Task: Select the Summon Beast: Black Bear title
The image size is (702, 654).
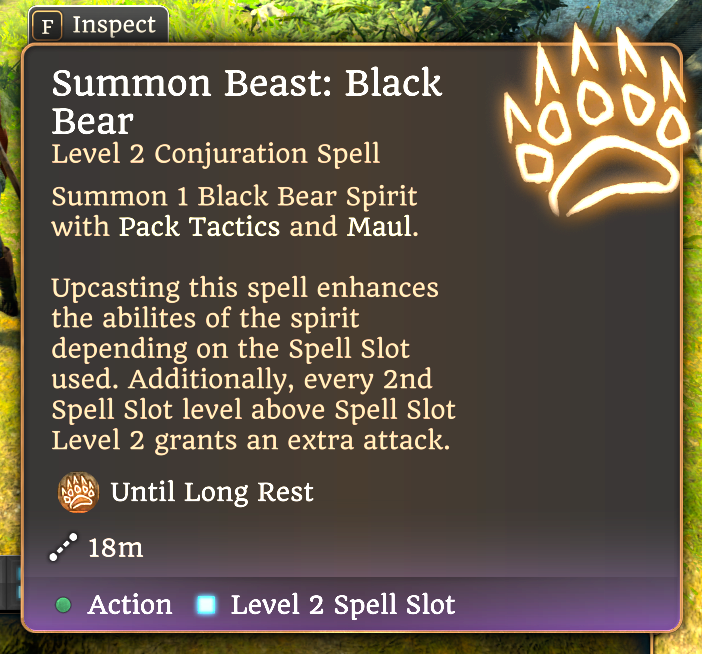Action: [x=246, y=100]
